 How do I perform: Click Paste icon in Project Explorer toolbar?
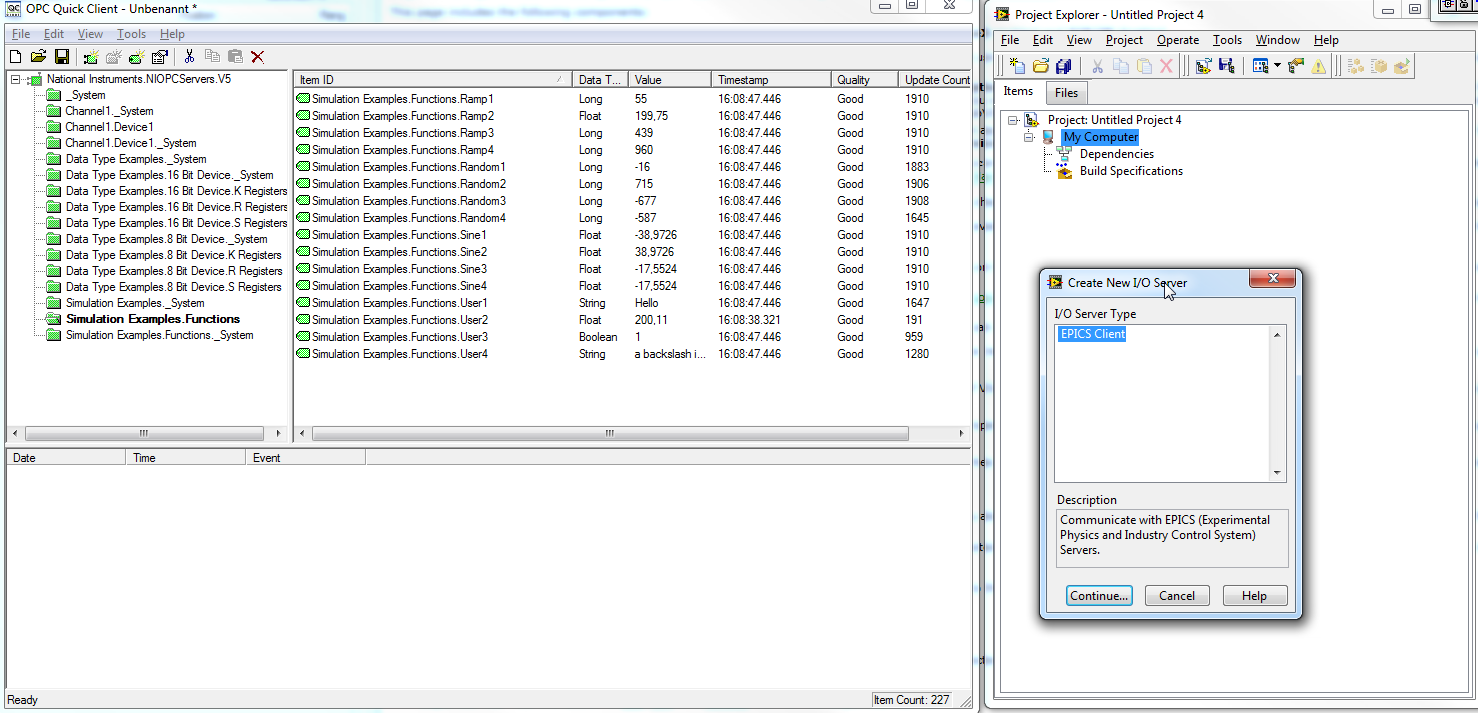coord(1143,66)
